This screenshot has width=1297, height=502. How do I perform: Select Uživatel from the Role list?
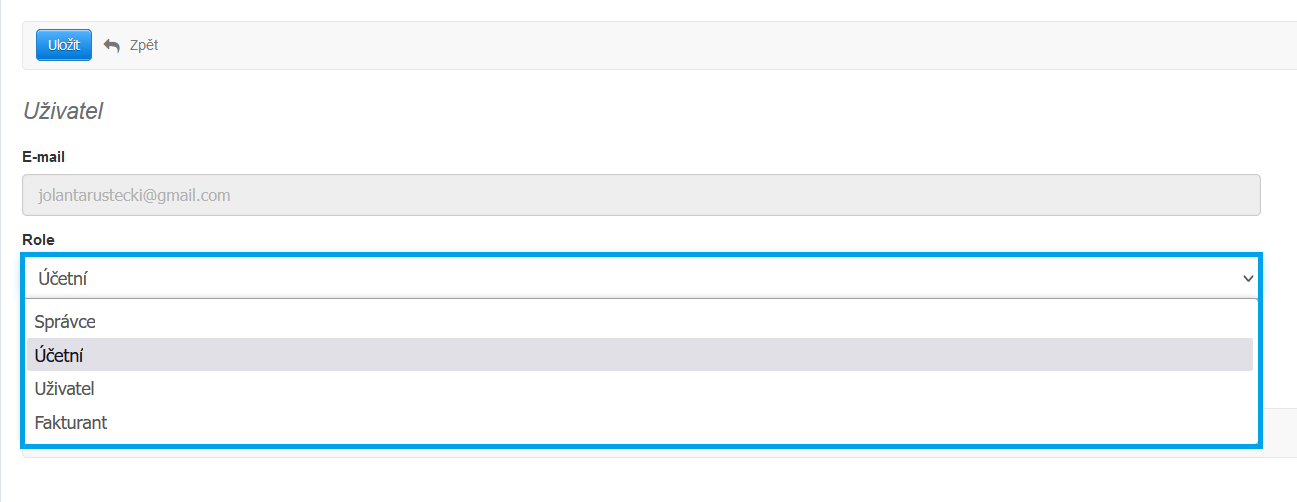(64, 389)
